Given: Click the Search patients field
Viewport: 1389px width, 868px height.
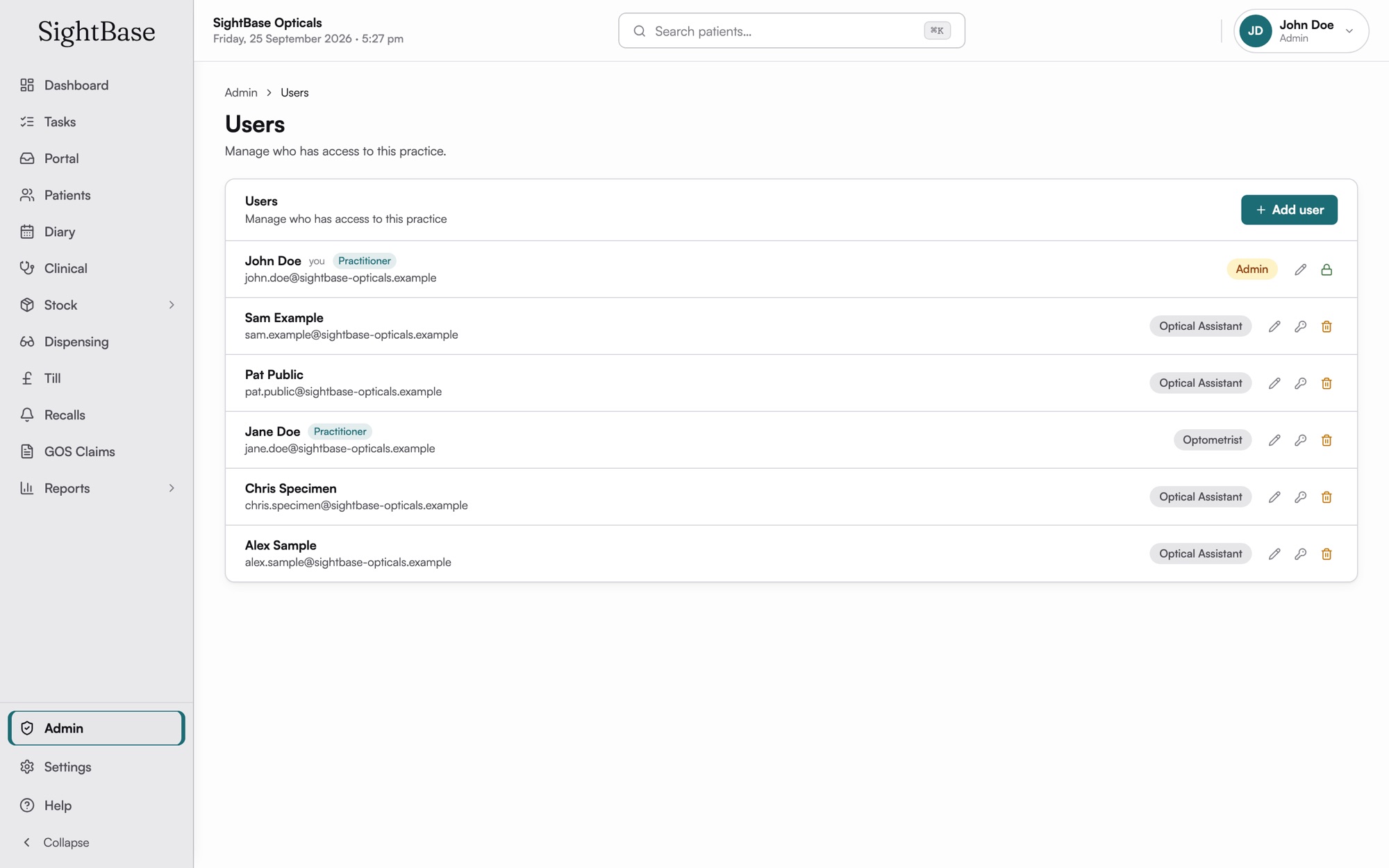Looking at the screenshot, I should [791, 31].
